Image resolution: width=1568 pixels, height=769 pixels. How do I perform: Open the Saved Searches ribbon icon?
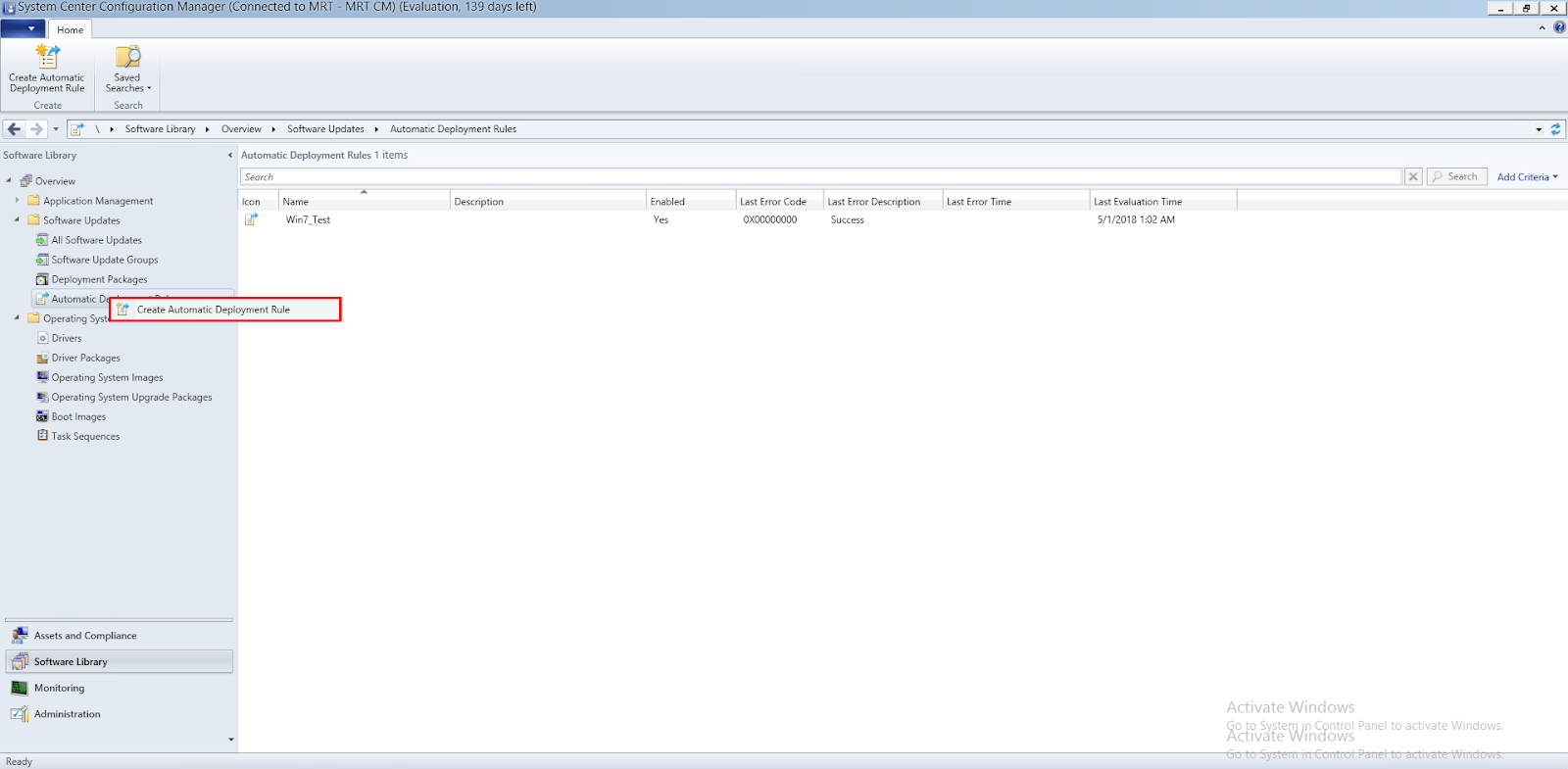(x=127, y=58)
